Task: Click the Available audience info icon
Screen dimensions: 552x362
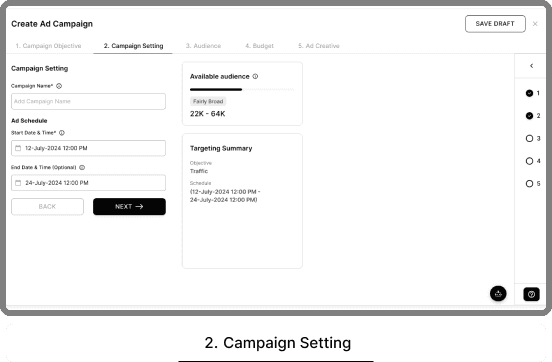Action: click(x=255, y=76)
